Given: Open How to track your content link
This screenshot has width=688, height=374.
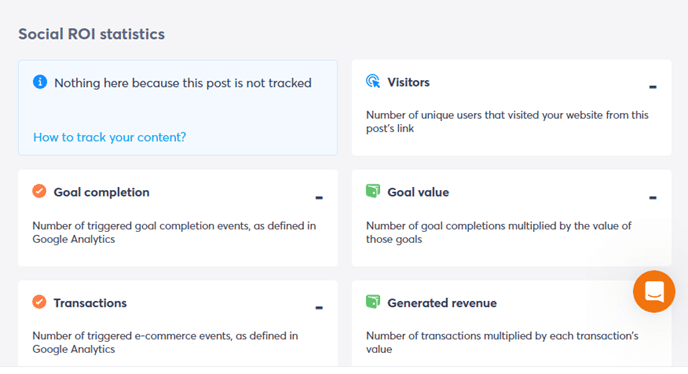Looking at the screenshot, I should [110, 137].
